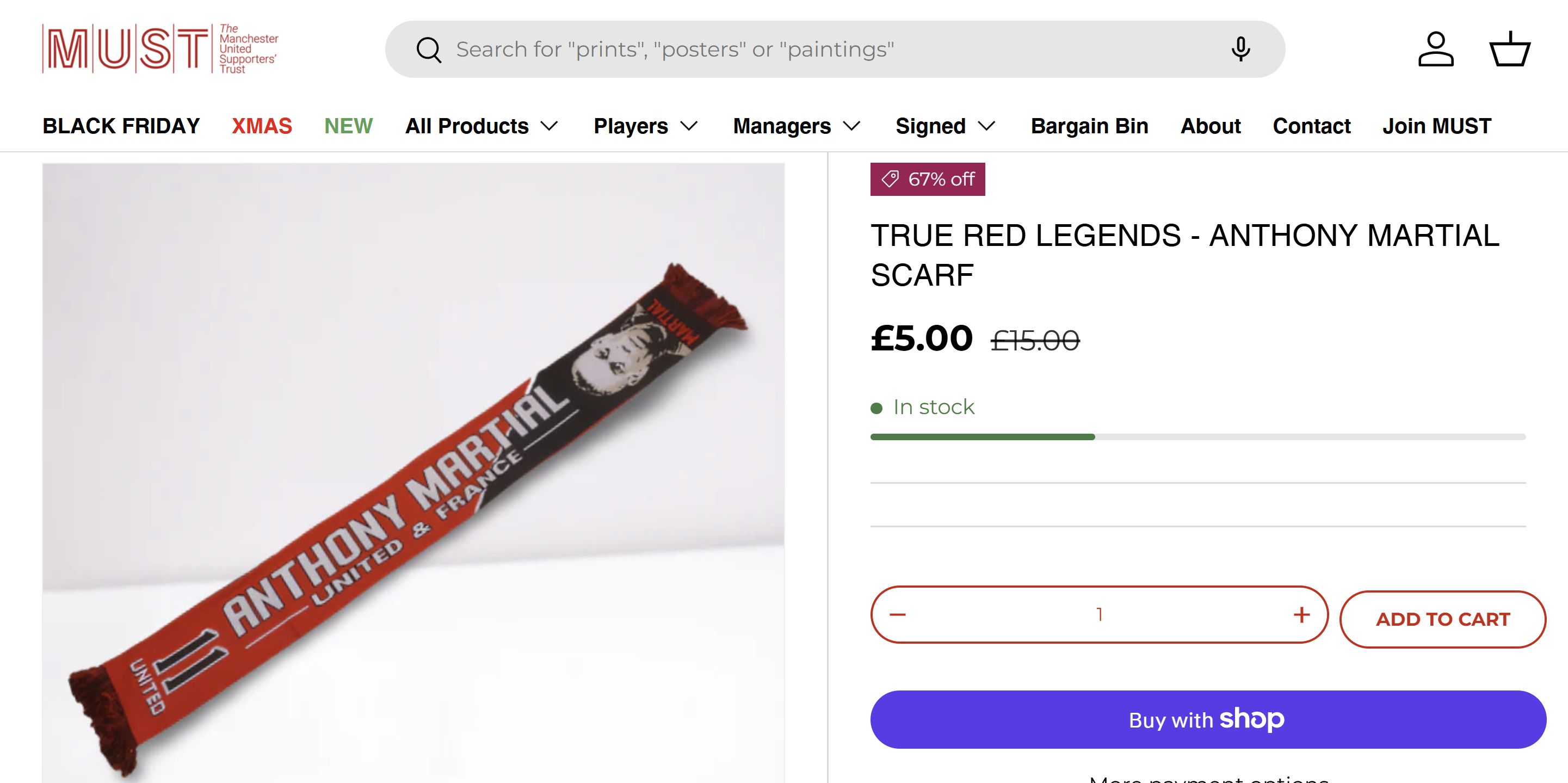
Task: Open the Managers dropdown
Action: pos(796,126)
